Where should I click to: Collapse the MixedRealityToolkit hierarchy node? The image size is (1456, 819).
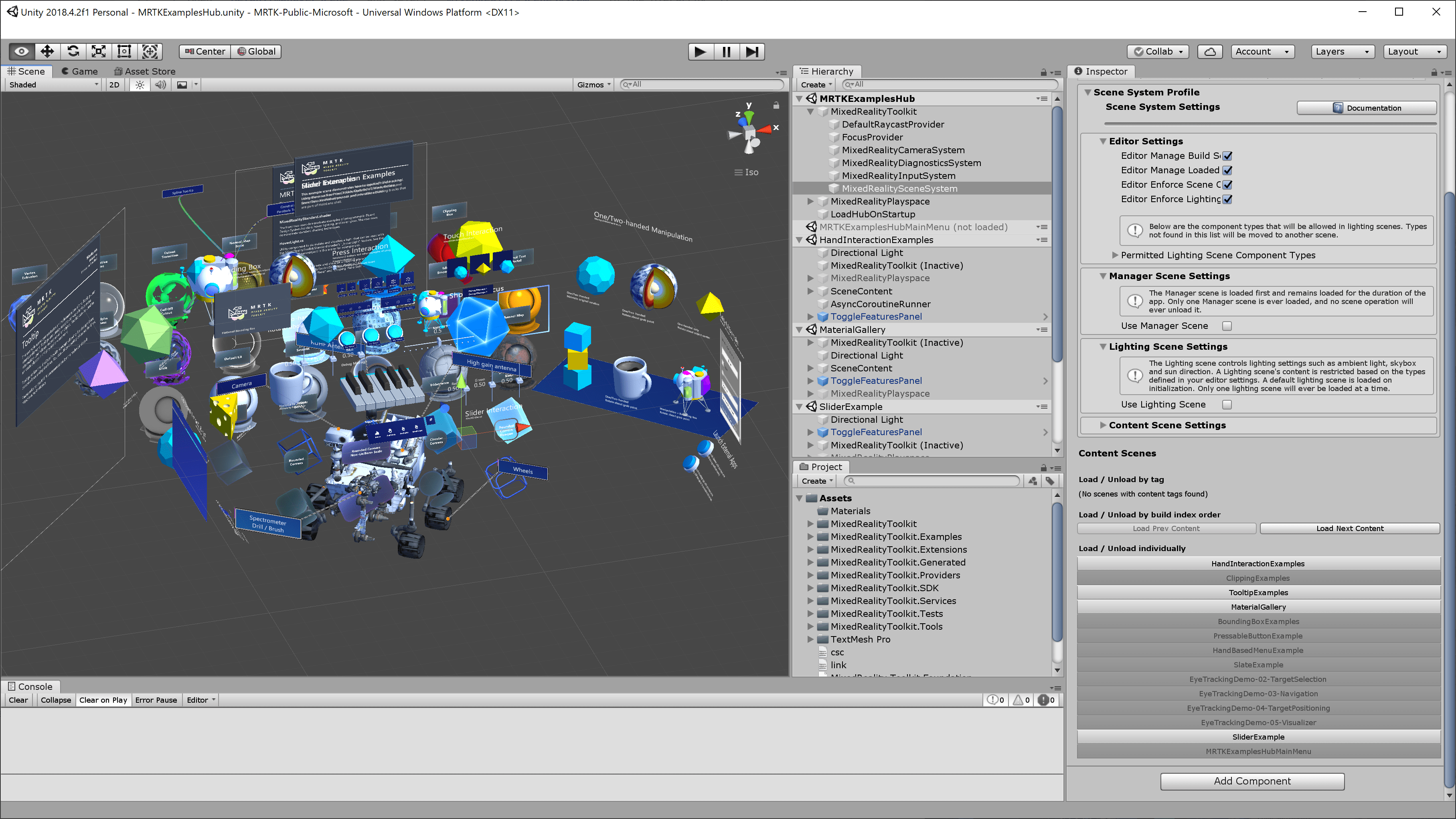811,111
